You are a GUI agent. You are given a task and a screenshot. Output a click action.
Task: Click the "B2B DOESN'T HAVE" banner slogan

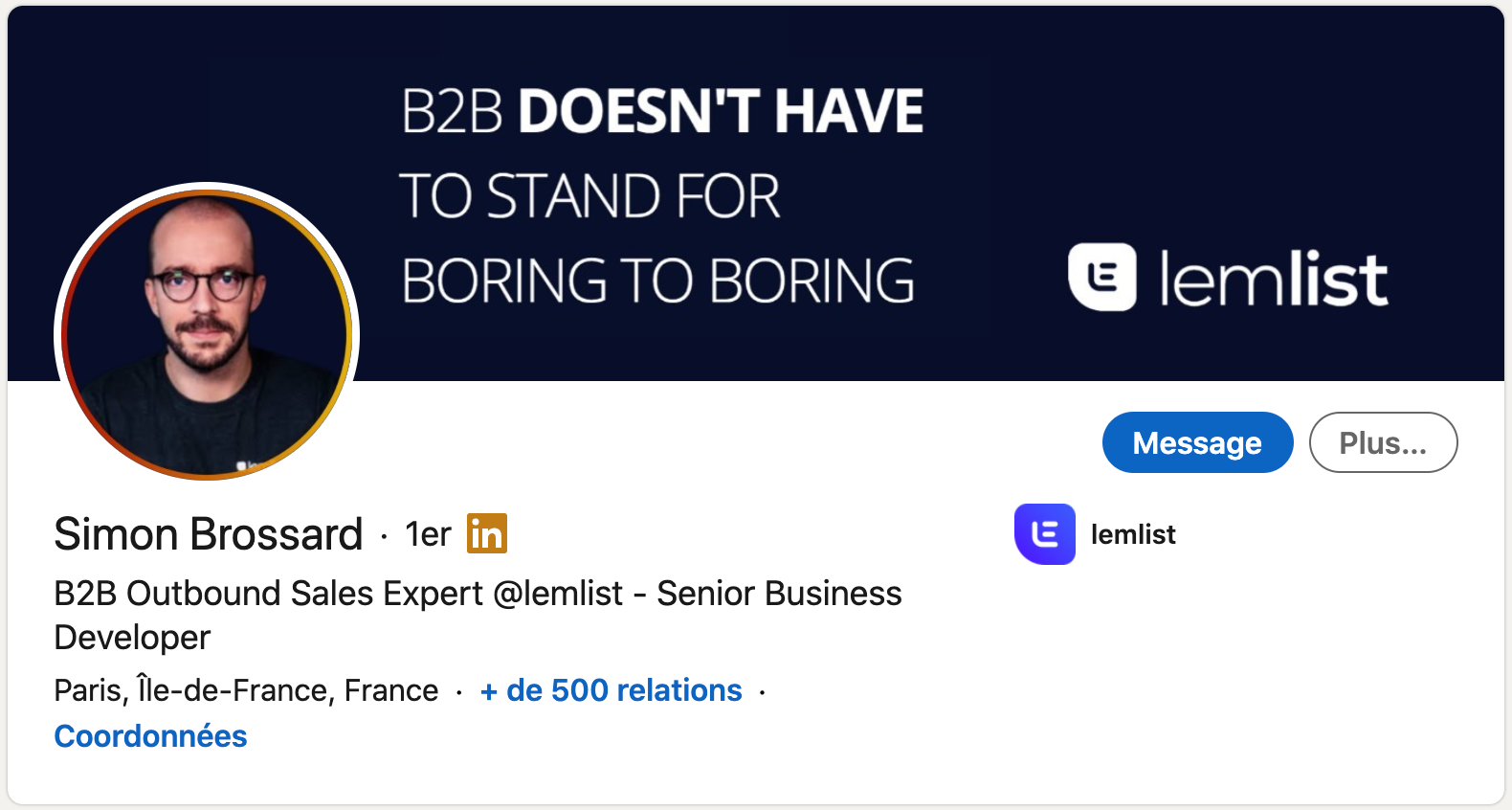(662, 109)
